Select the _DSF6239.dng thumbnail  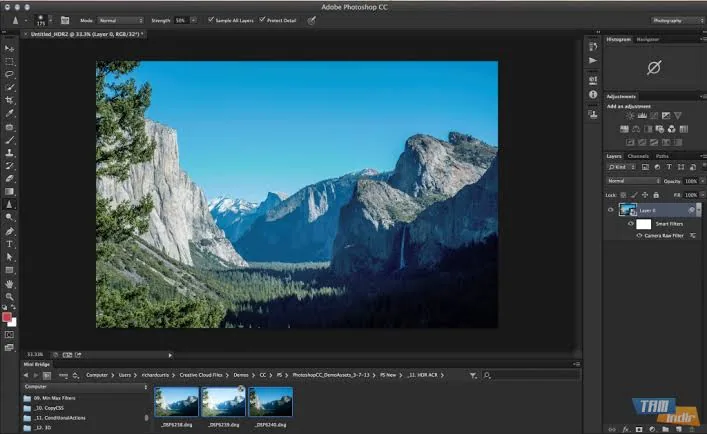(x=223, y=402)
